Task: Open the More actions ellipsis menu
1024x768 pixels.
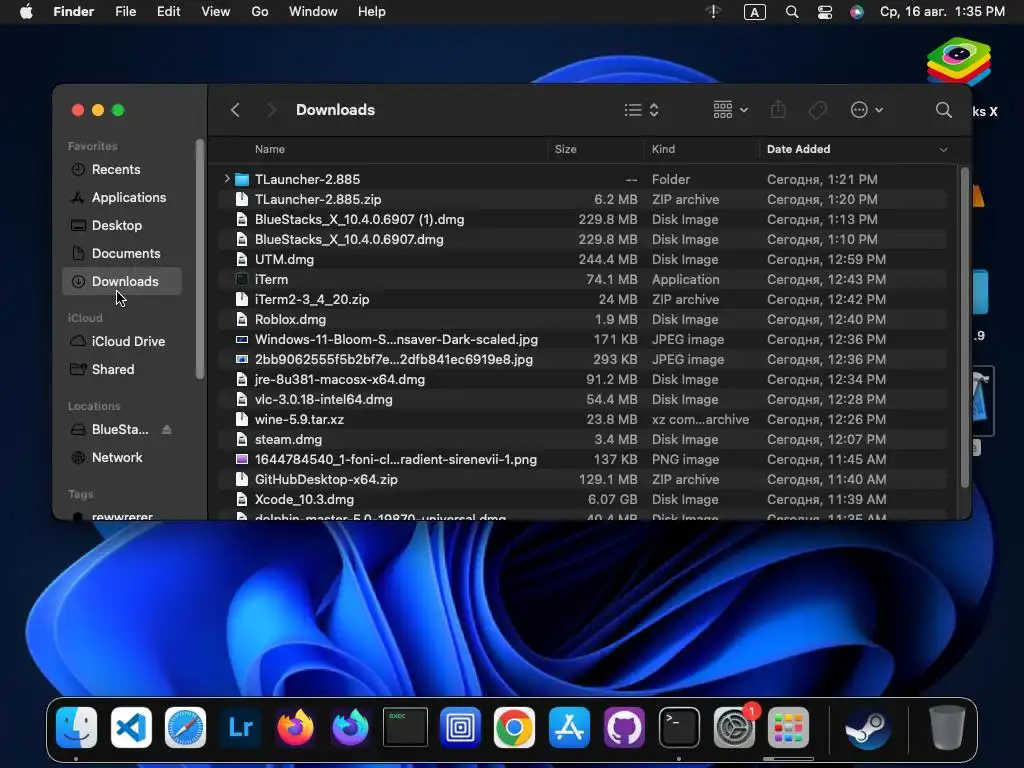Action: pyautogui.click(x=867, y=110)
